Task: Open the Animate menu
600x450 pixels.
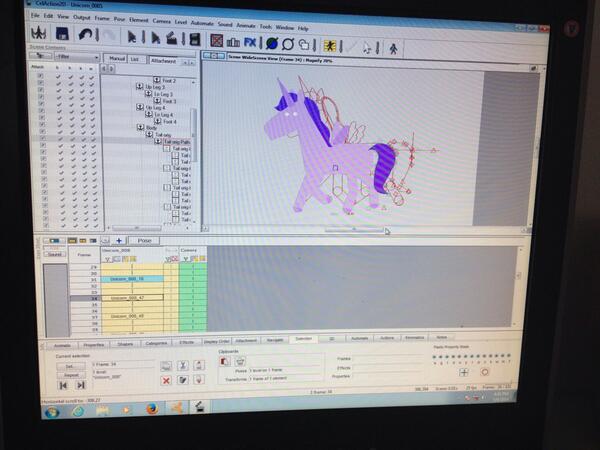Action: click(x=246, y=25)
